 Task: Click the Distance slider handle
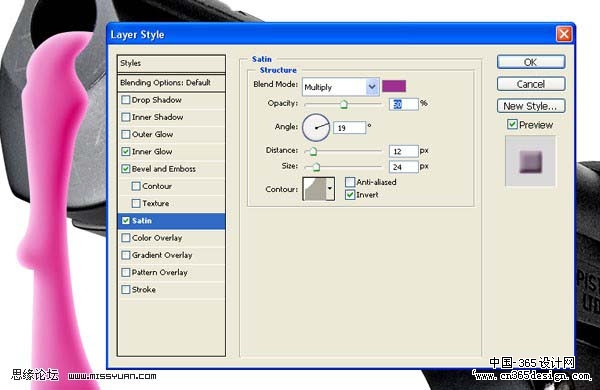click(313, 152)
